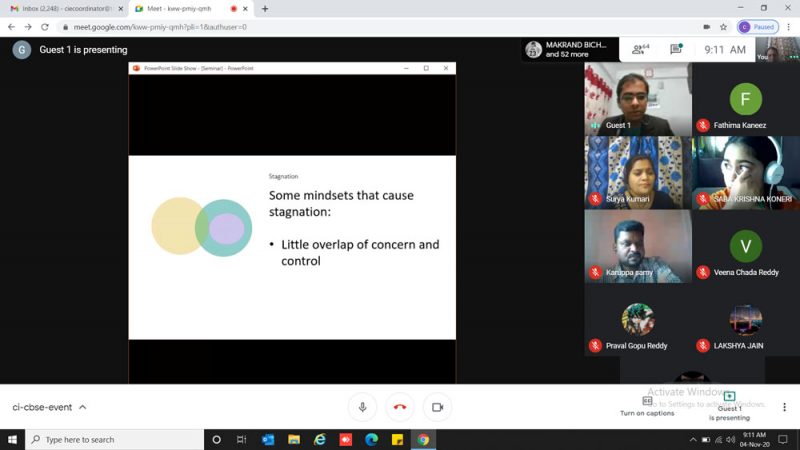Open Outlook from the taskbar

pyautogui.click(x=268, y=439)
